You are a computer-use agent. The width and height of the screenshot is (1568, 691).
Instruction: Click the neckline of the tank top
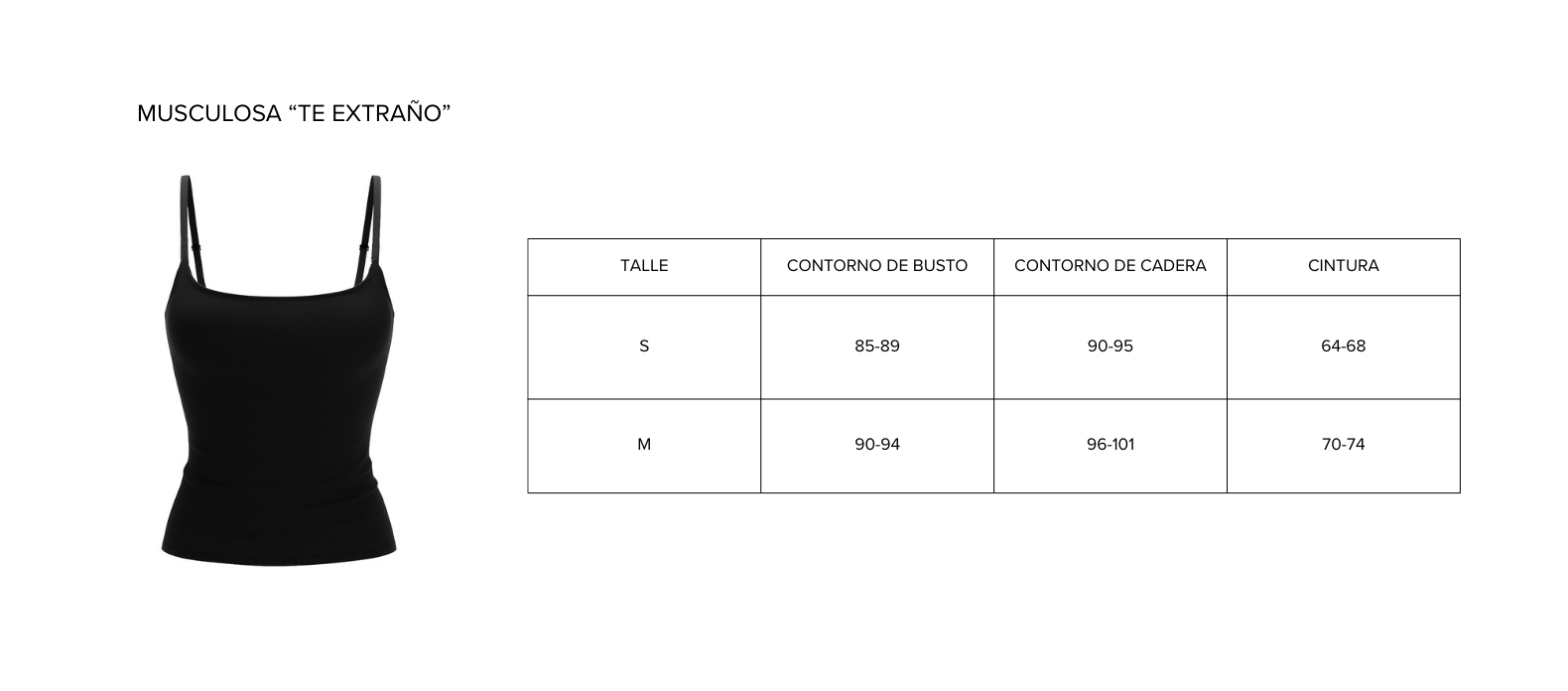click(280, 288)
